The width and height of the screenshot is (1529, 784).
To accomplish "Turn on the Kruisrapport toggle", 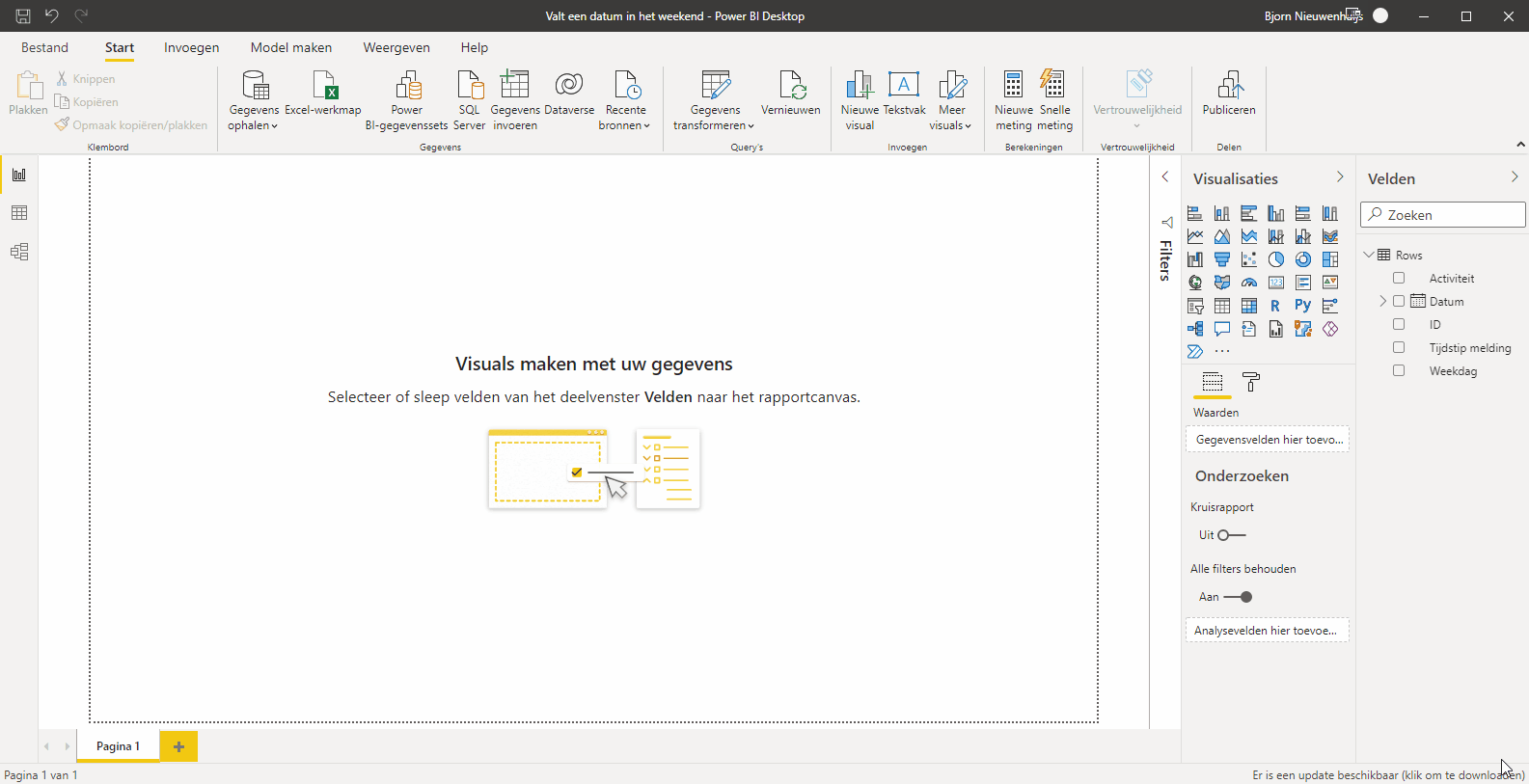I will pyautogui.click(x=1232, y=535).
